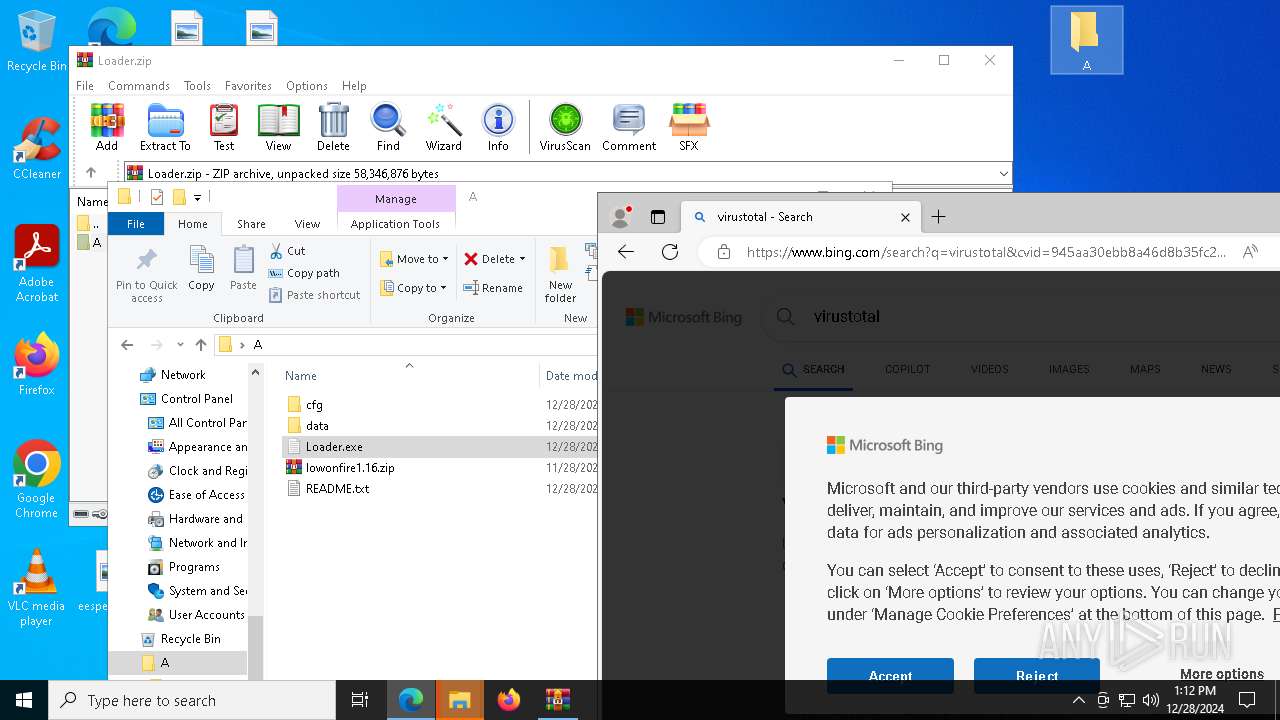Image resolution: width=1280 pixels, height=720 pixels.
Task: Open Find in WinRAR toolbar
Action: tap(388, 127)
